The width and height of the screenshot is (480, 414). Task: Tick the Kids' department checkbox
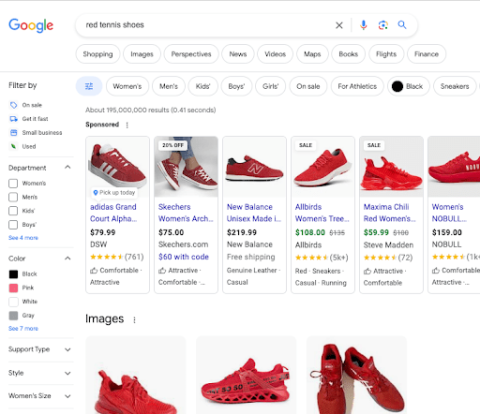pos(13,211)
